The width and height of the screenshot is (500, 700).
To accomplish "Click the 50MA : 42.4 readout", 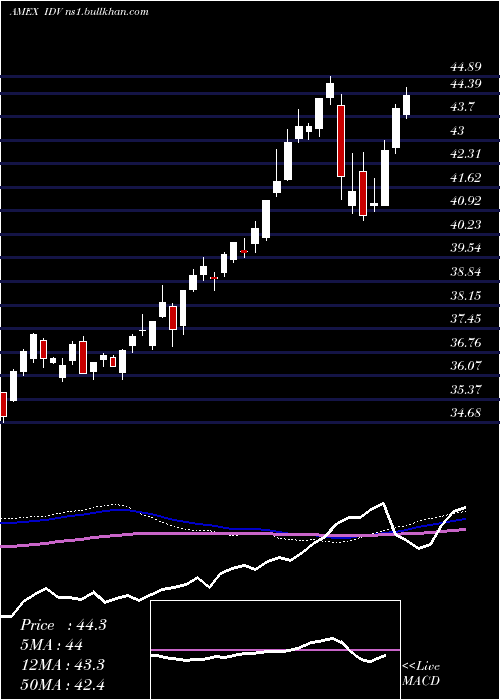I will click(62, 684).
